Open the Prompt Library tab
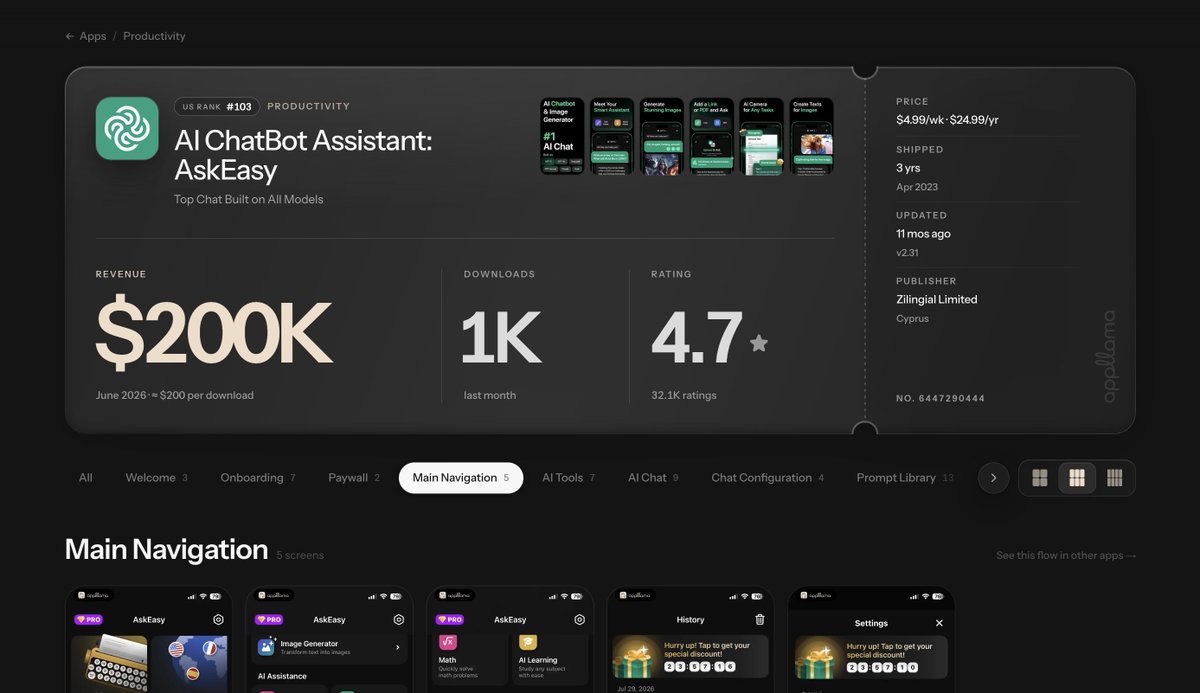This screenshot has width=1200, height=693. 905,478
